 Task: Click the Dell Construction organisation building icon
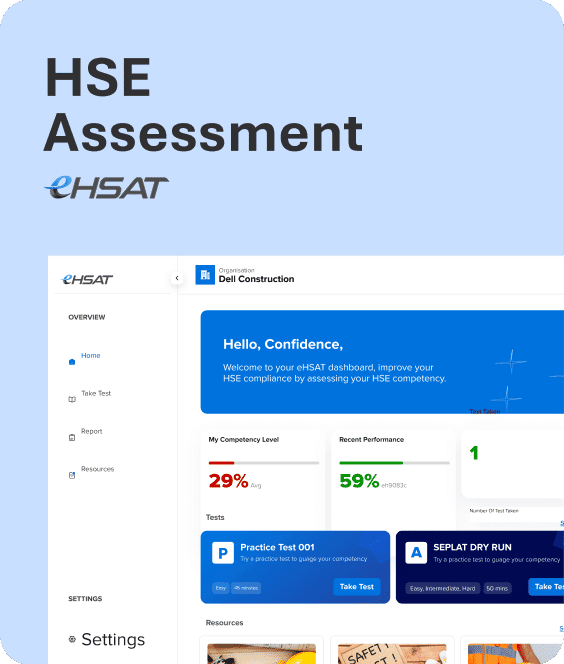pos(205,275)
